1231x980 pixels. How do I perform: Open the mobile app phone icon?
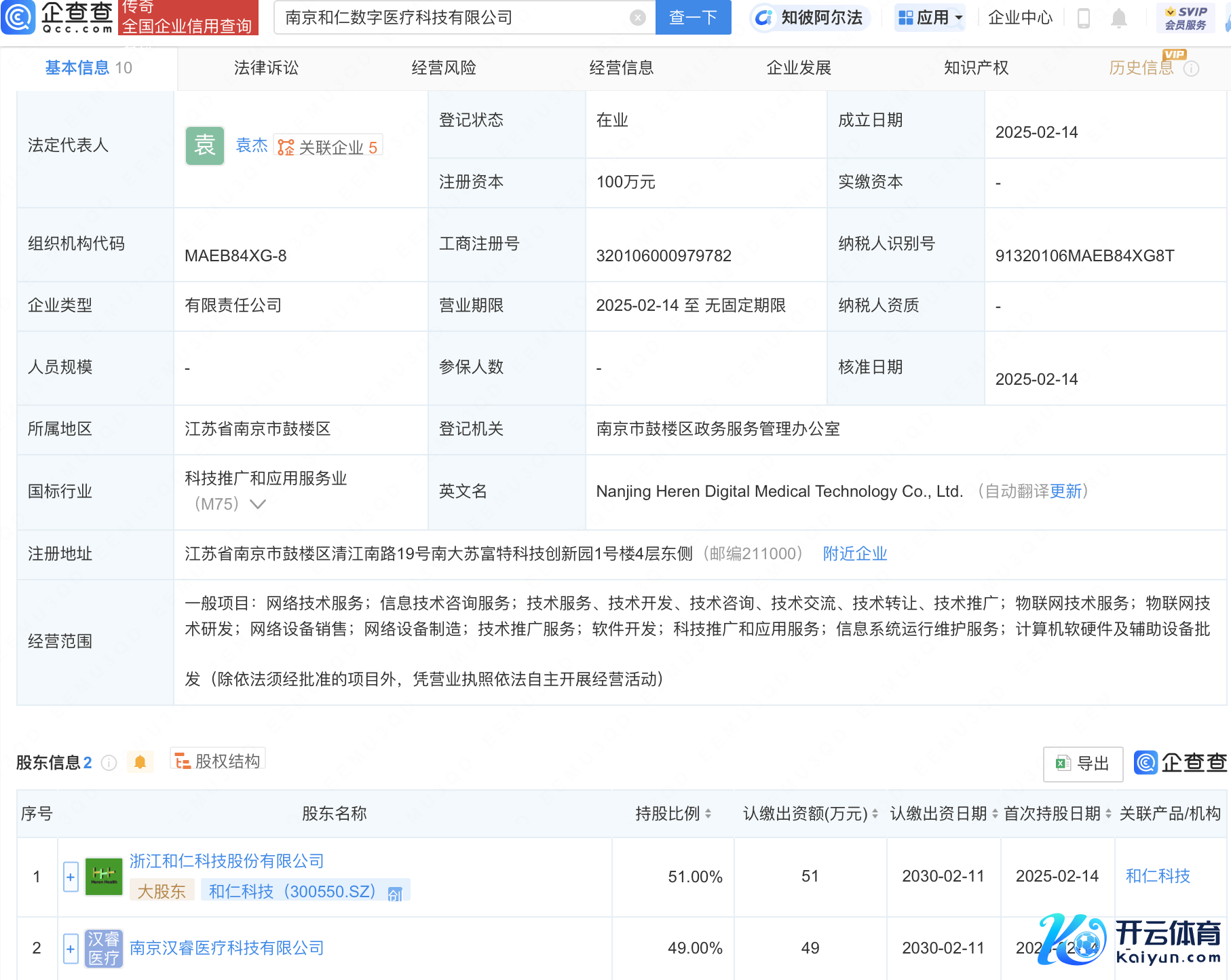tap(1084, 18)
